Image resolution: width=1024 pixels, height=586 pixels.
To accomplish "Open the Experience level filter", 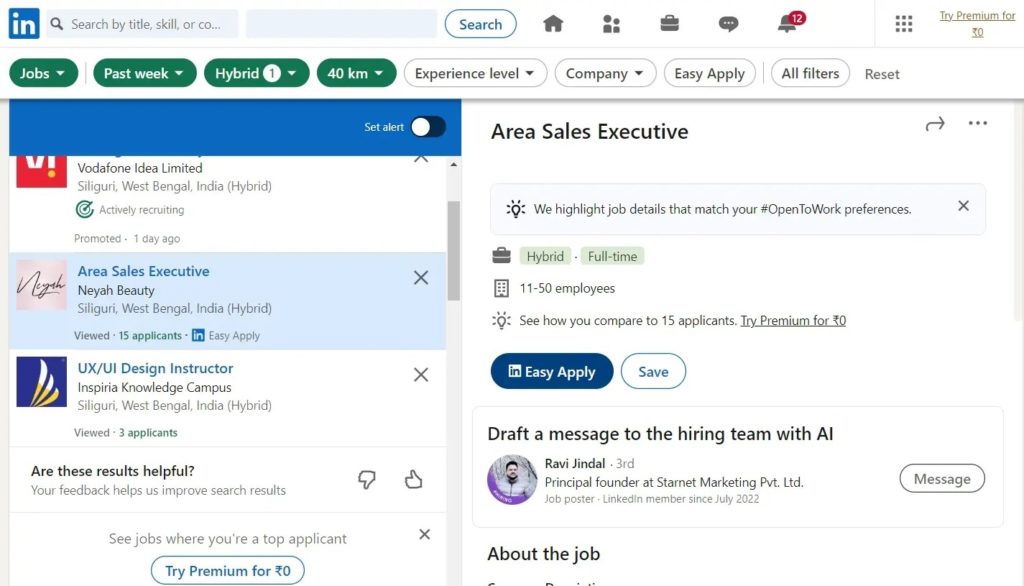I will (x=474, y=72).
